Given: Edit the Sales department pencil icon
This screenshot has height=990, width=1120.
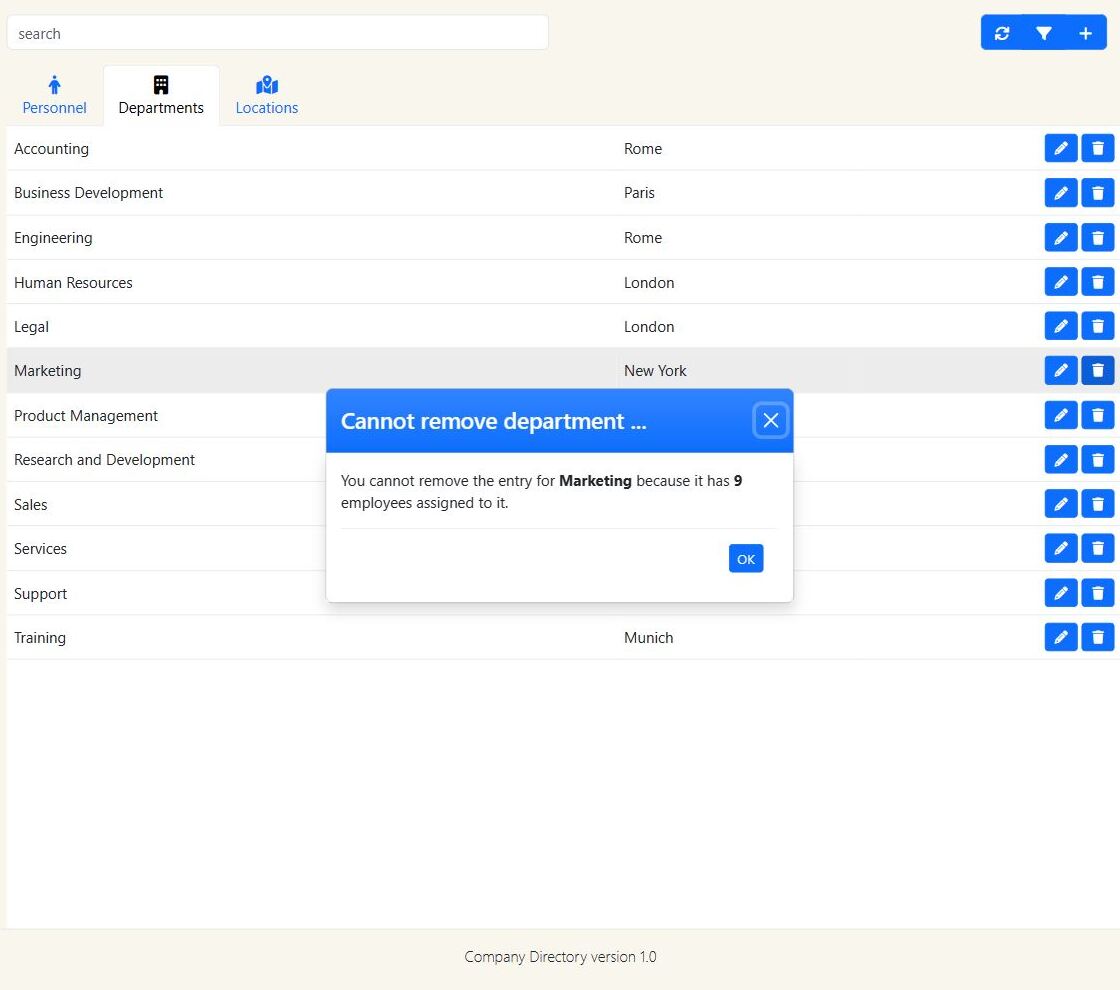Looking at the screenshot, I should 1061,504.
